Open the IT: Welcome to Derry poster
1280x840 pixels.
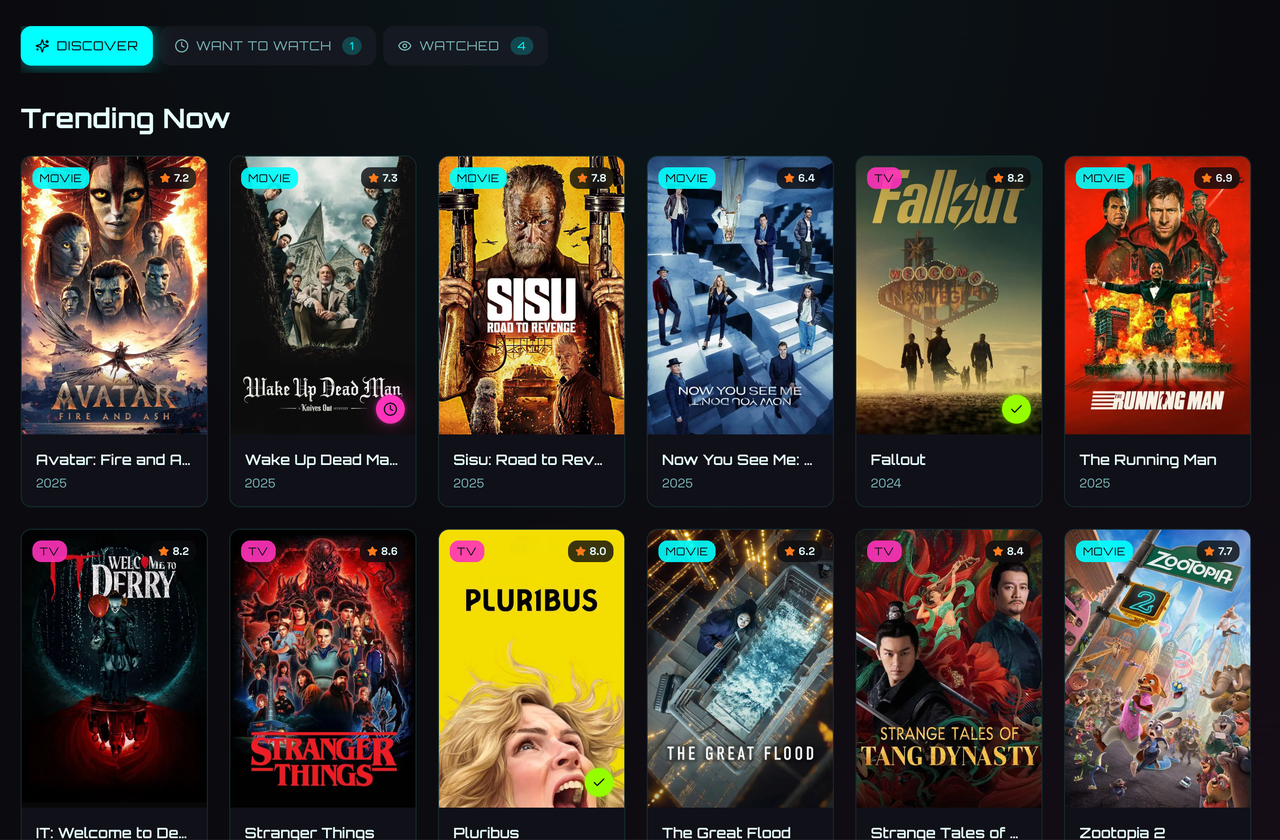114,668
